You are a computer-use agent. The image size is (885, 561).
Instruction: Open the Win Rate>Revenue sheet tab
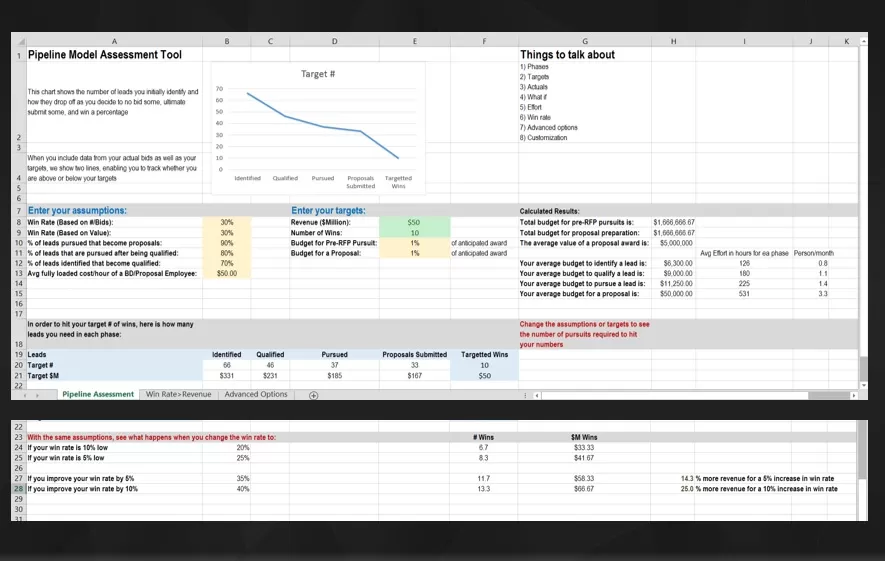[178, 395]
